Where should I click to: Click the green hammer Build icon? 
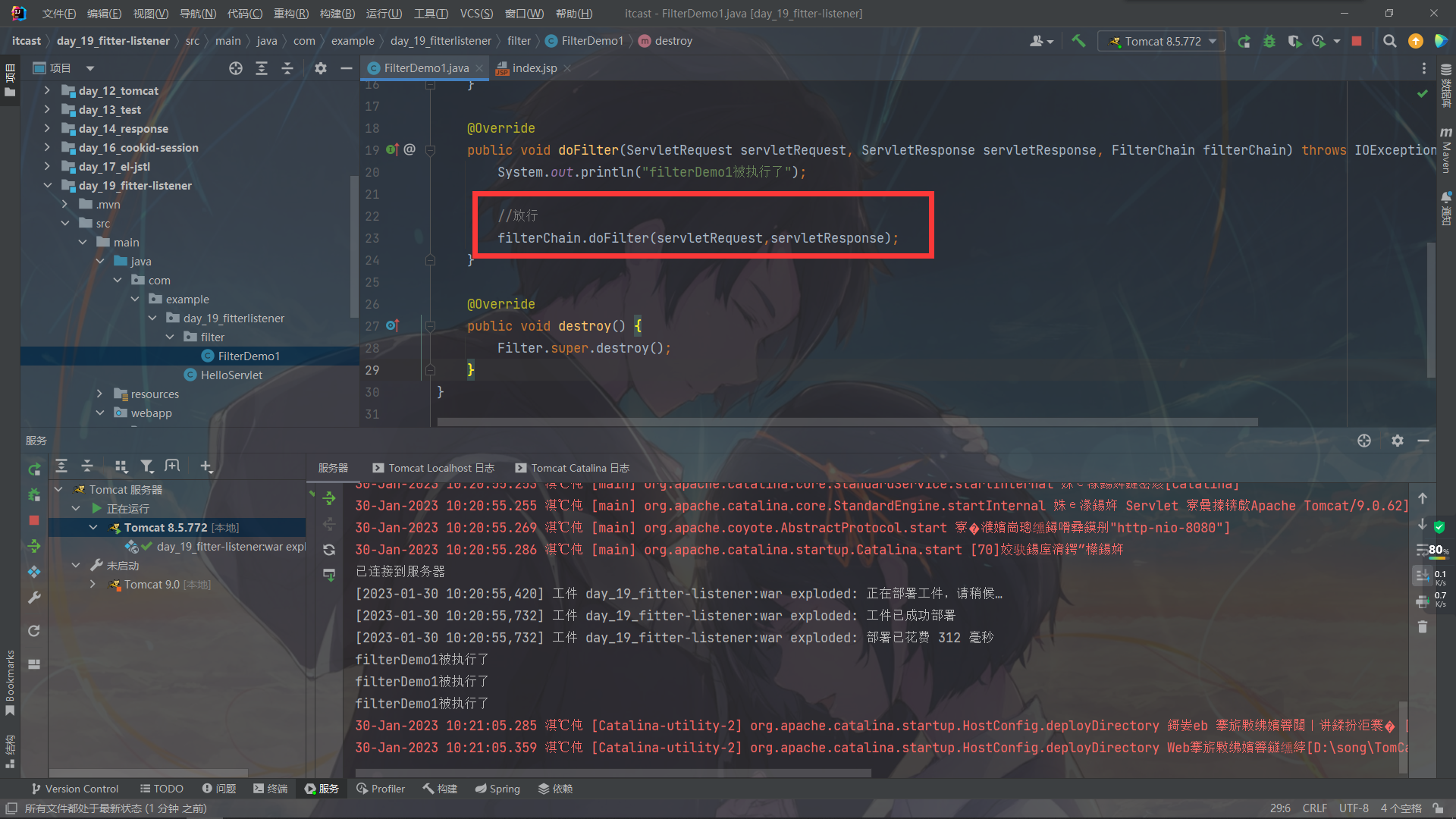pos(1078,41)
